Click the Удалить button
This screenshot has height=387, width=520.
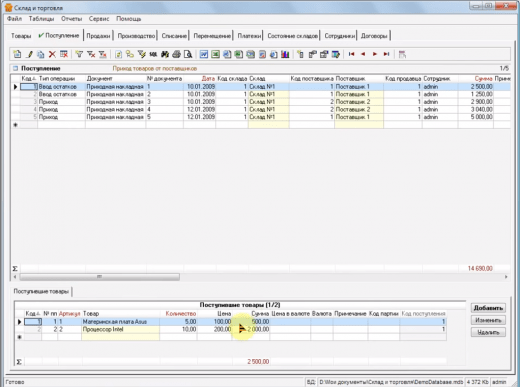[x=488, y=332]
